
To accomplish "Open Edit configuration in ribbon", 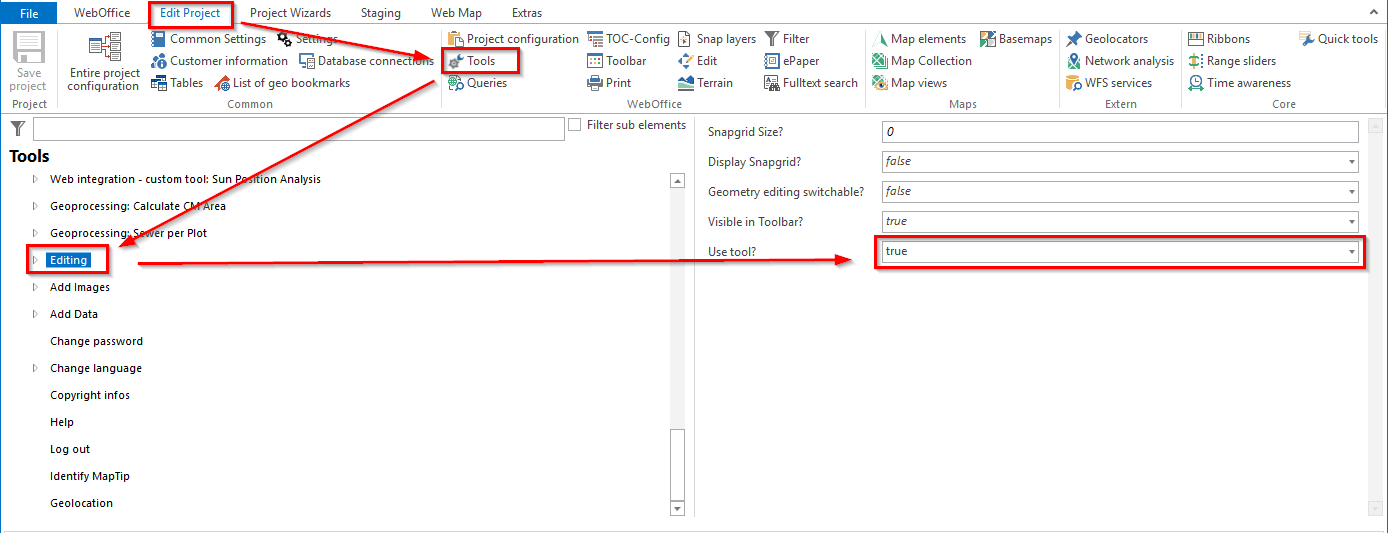I will tap(697, 61).
